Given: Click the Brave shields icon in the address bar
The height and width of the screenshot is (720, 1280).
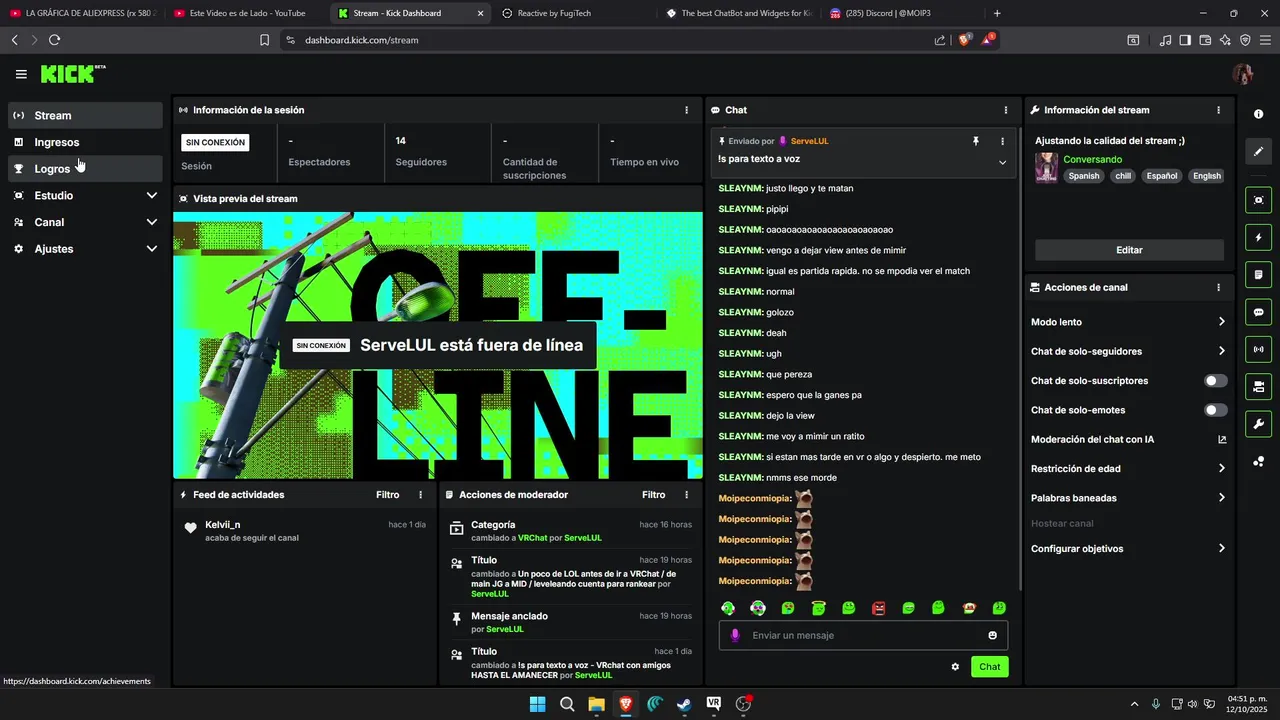Looking at the screenshot, I should (964, 40).
